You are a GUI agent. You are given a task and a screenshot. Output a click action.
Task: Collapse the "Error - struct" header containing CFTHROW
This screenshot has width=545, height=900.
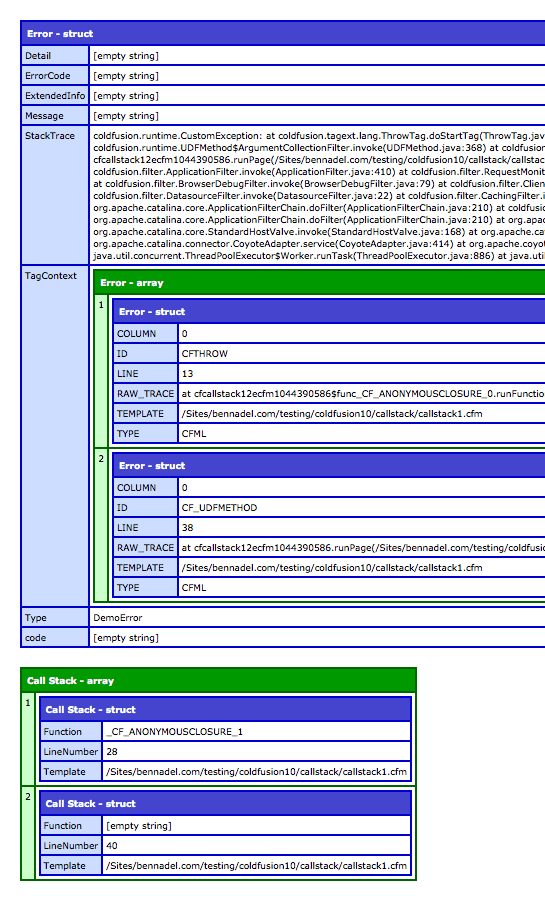pos(329,312)
